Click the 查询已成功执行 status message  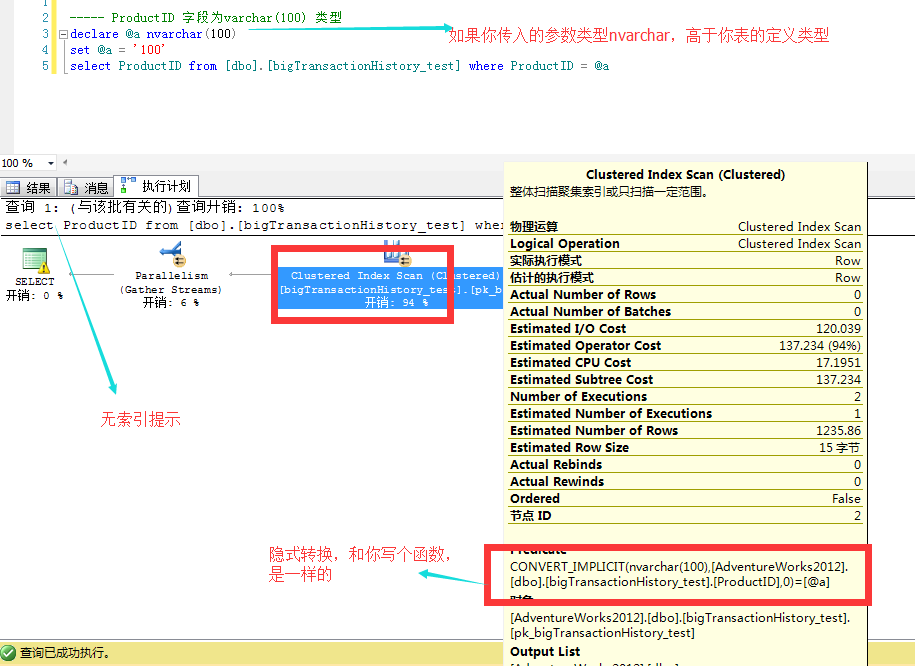[65, 653]
